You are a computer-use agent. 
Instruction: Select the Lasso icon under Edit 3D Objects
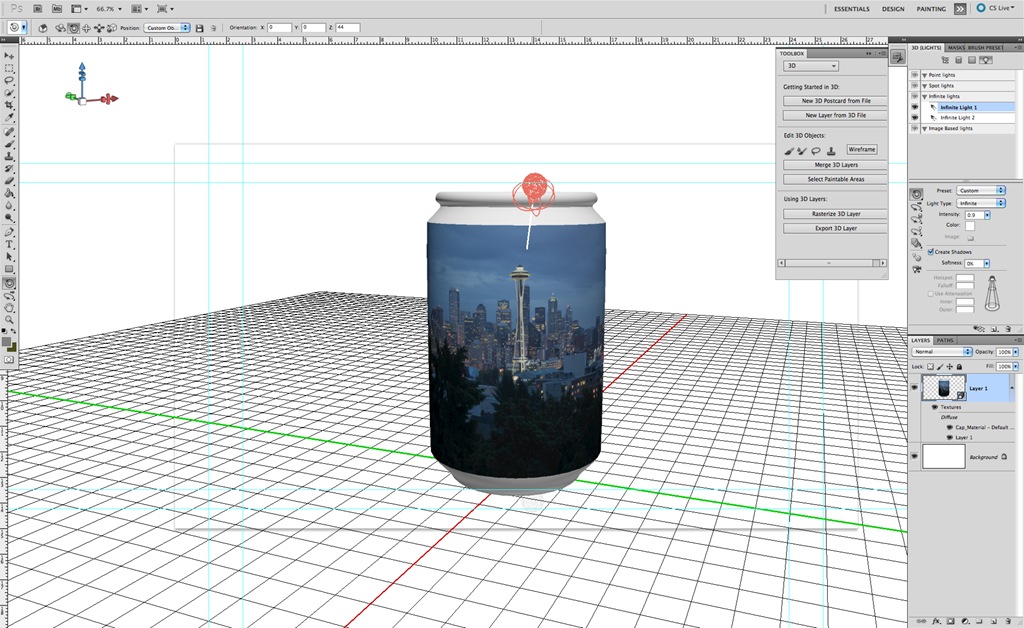click(x=816, y=150)
